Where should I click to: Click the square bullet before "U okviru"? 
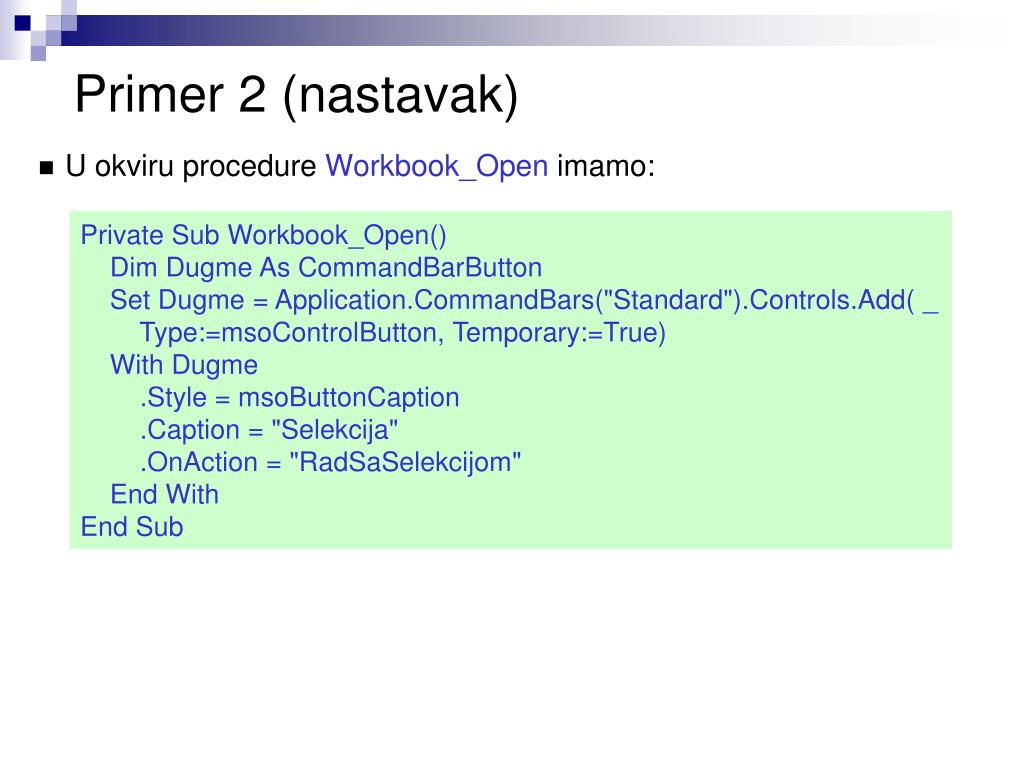click(46, 168)
